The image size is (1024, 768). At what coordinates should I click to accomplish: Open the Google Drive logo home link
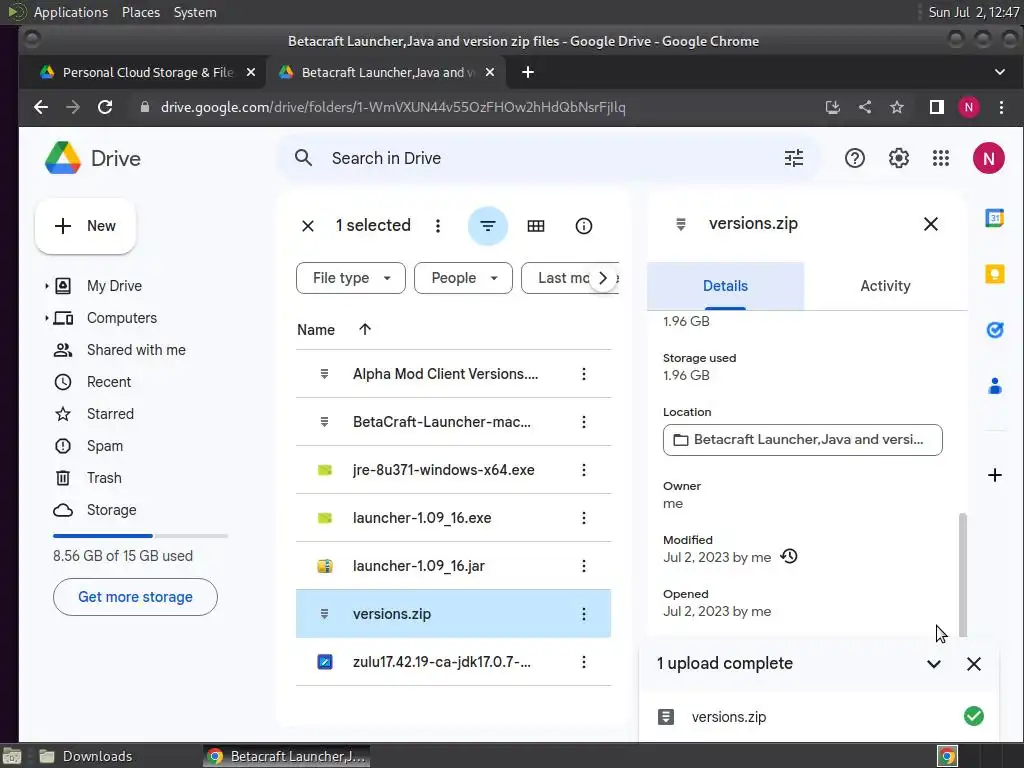(93, 158)
